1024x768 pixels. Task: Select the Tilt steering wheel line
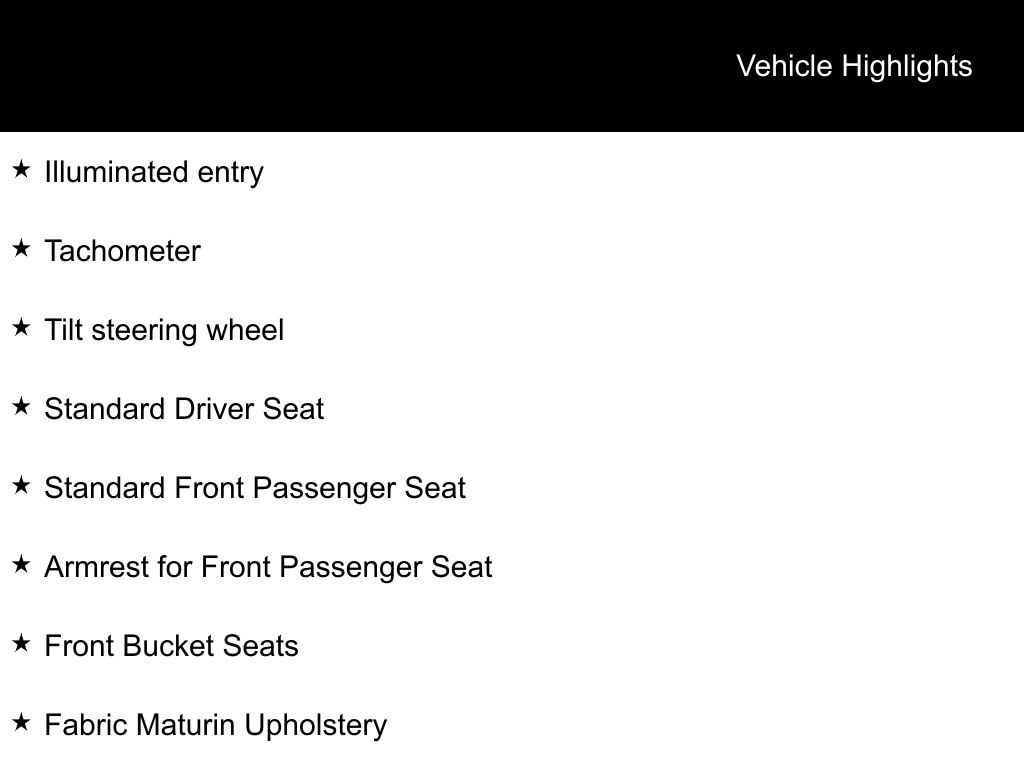tap(164, 330)
